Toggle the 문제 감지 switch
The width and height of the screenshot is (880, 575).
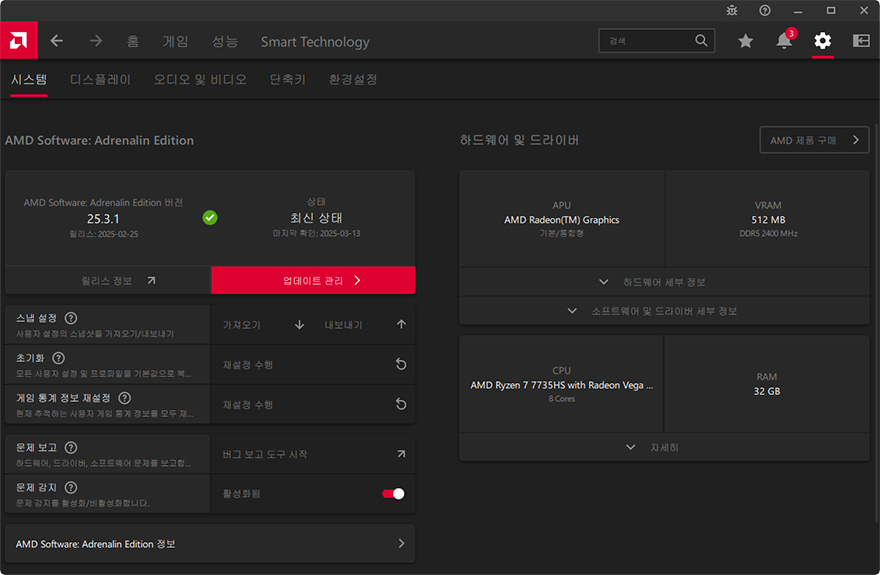coord(393,494)
